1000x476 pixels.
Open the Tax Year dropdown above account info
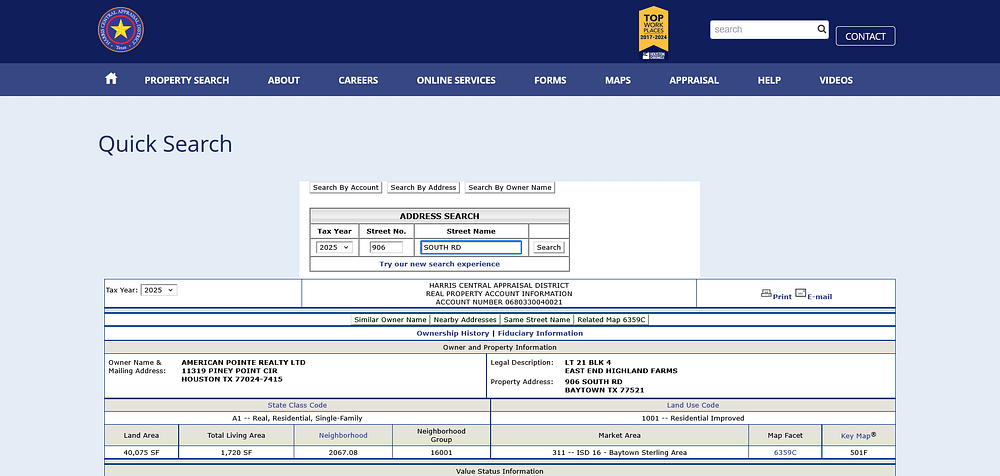(x=158, y=290)
